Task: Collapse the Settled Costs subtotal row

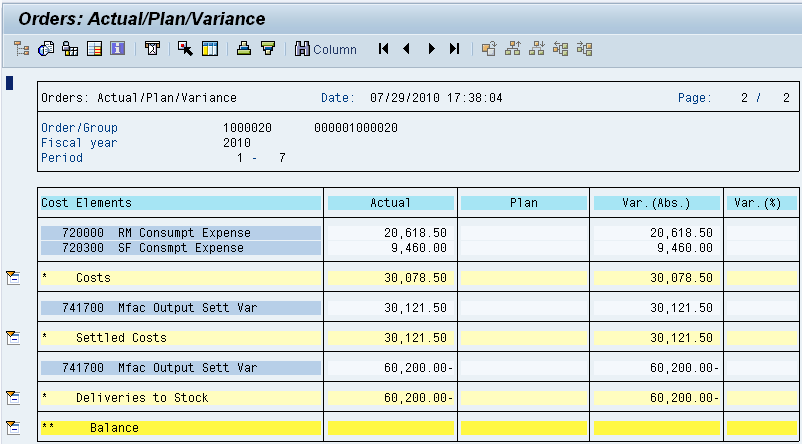Action: tap(13, 338)
